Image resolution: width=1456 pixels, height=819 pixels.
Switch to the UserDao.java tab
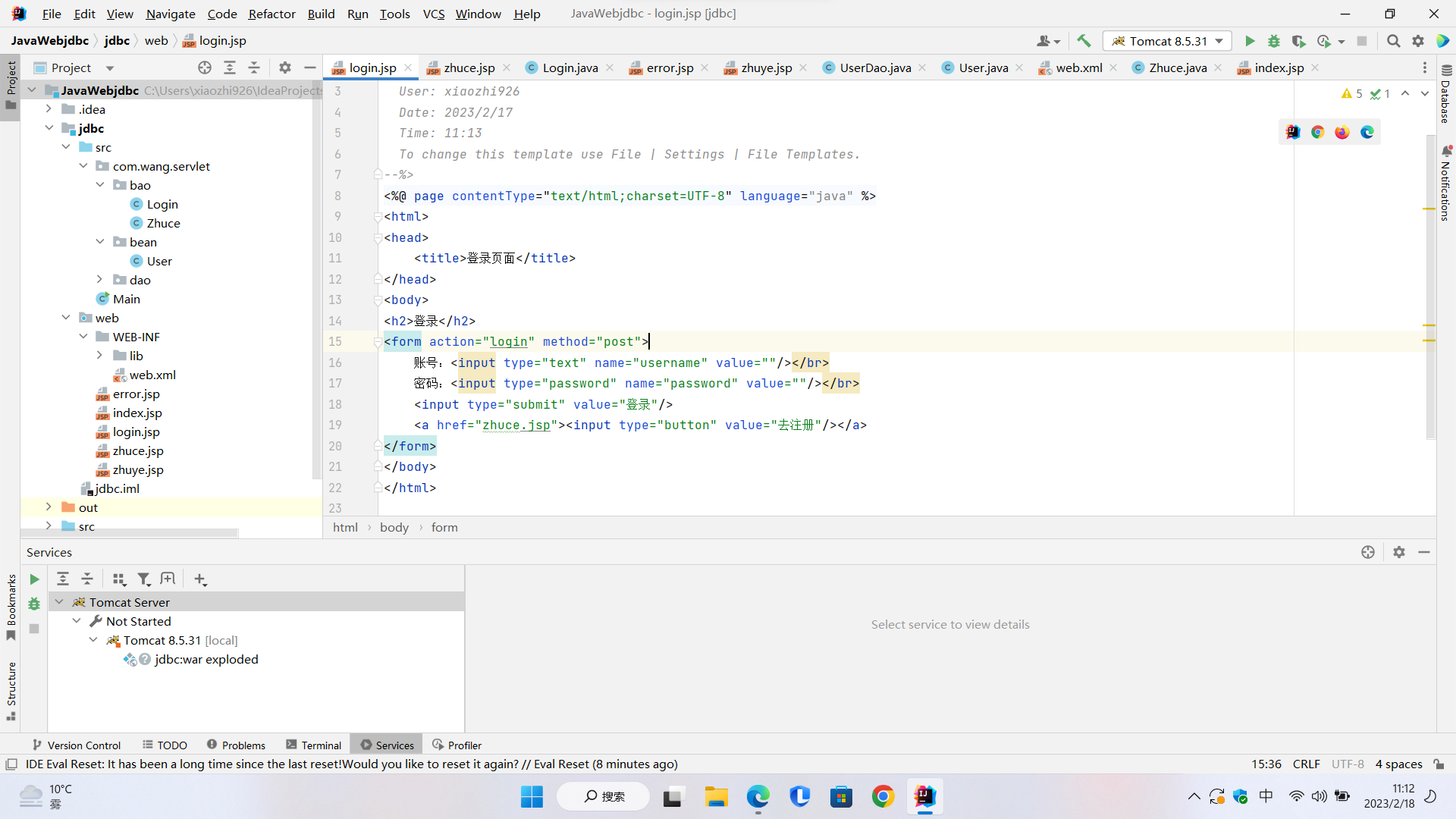click(874, 67)
